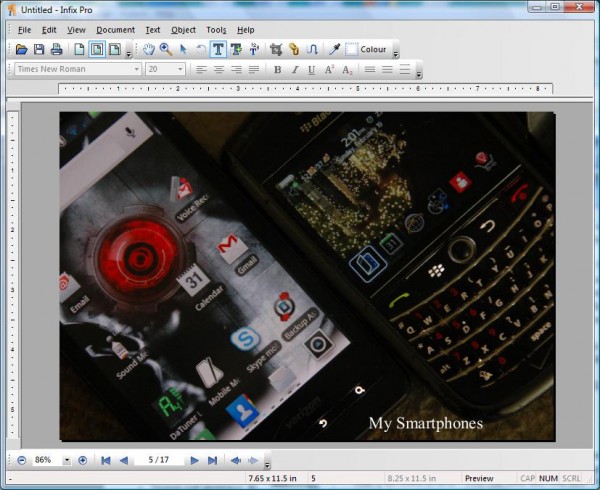Viewport: 600px width, 490px height.
Task: Select the Object arrow tool
Action: 183,49
